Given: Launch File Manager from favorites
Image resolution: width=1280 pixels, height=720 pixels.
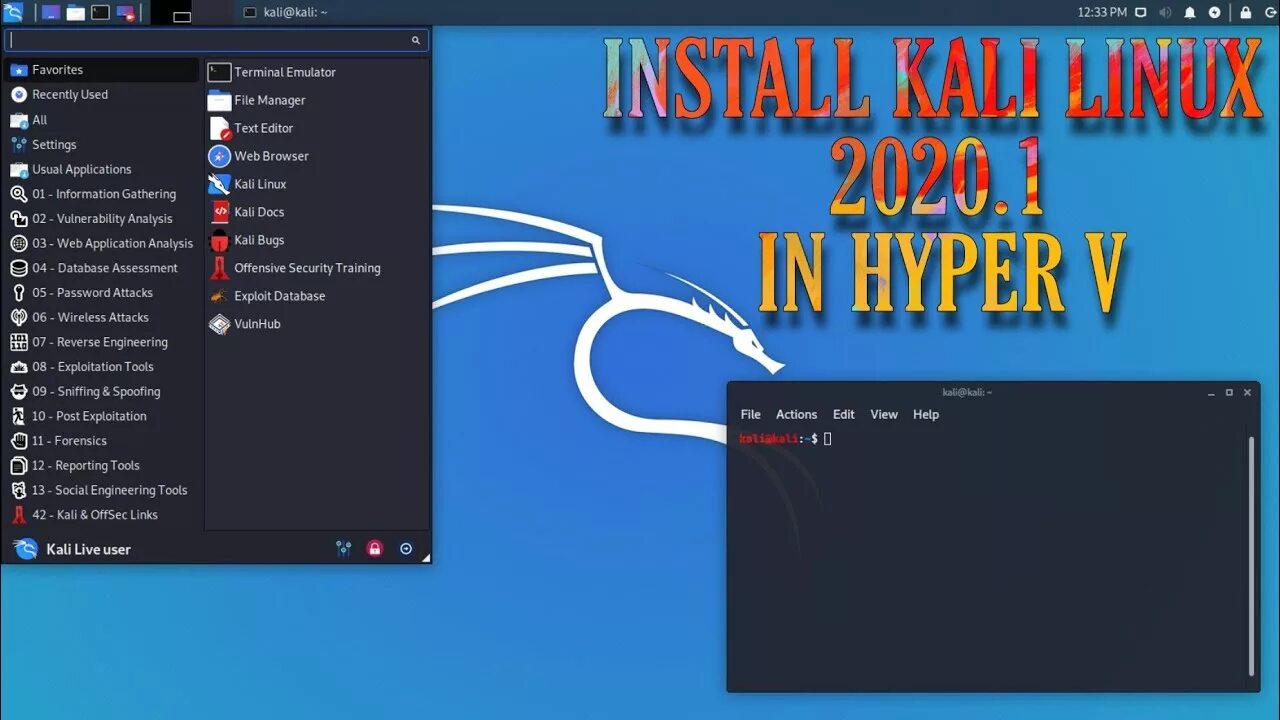Looking at the screenshot, I should click(x=317, y=100).
